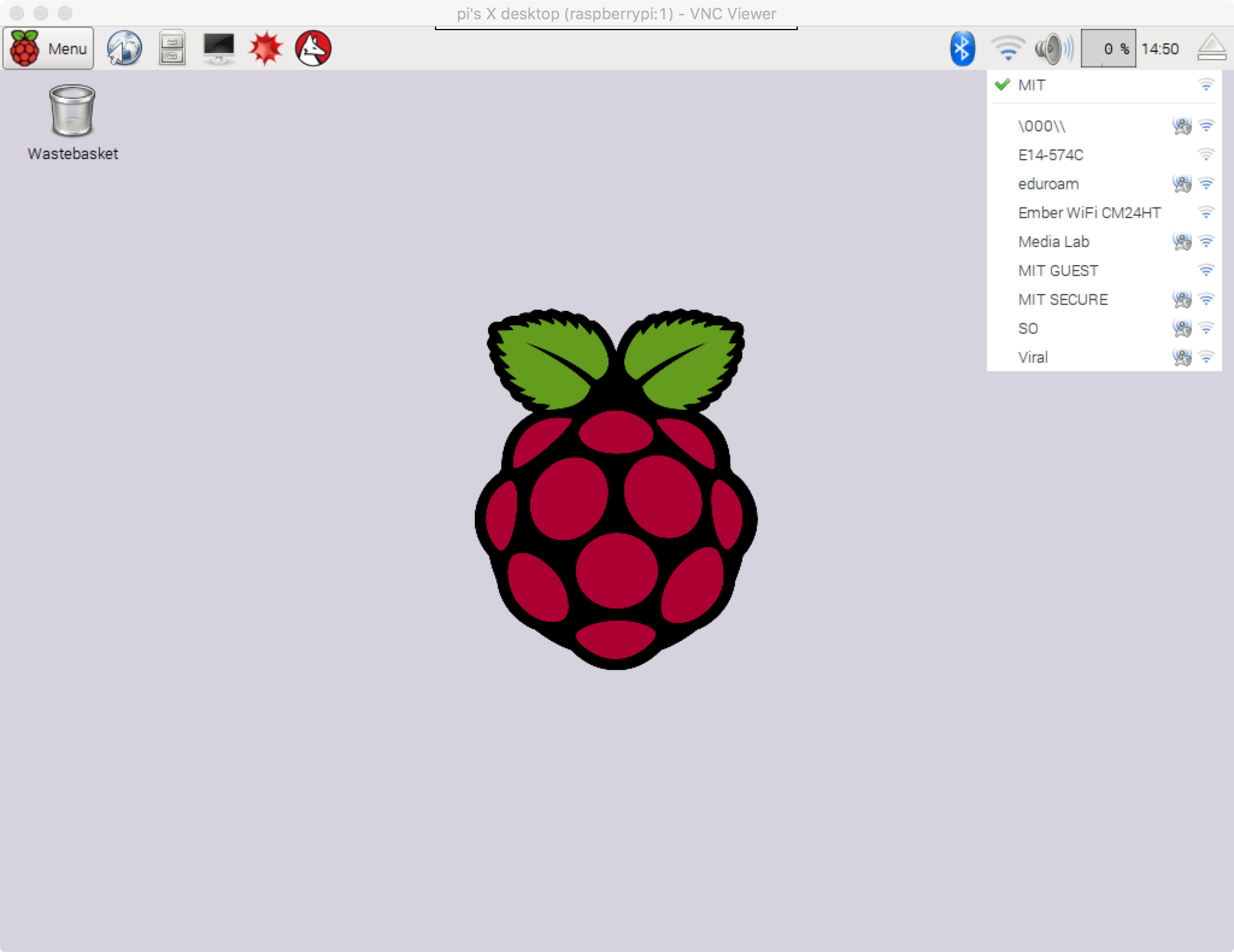Connect to the \000\\ network

pos(1104,126)
